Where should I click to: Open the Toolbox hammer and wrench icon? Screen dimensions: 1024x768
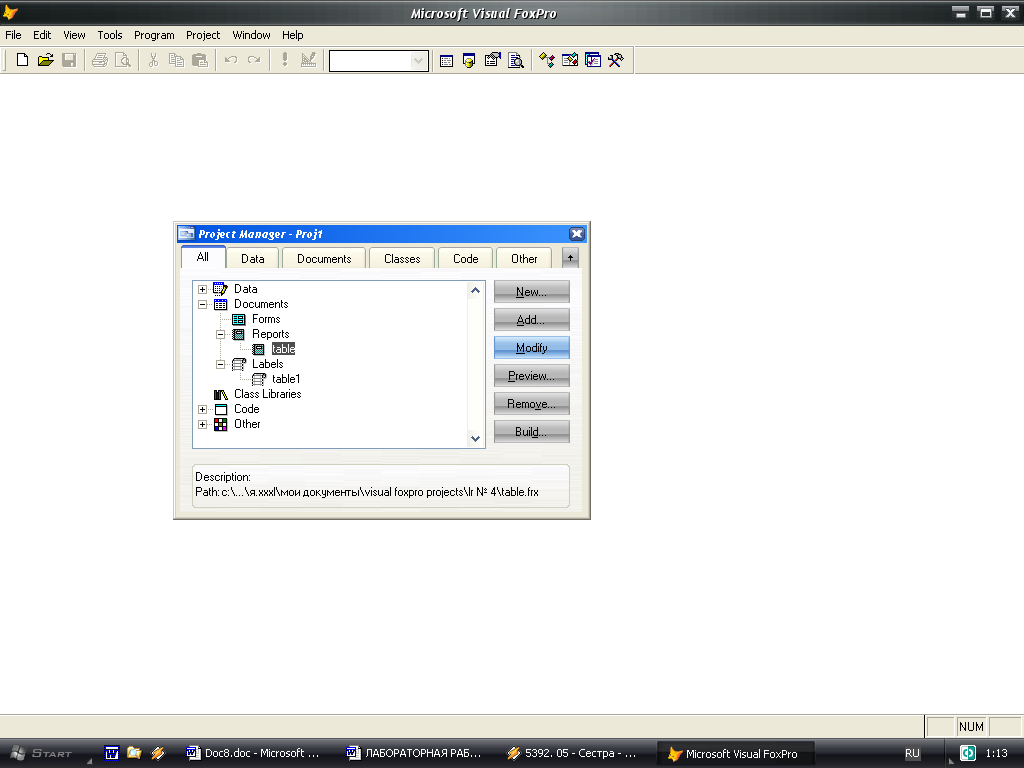click(616, 61)
